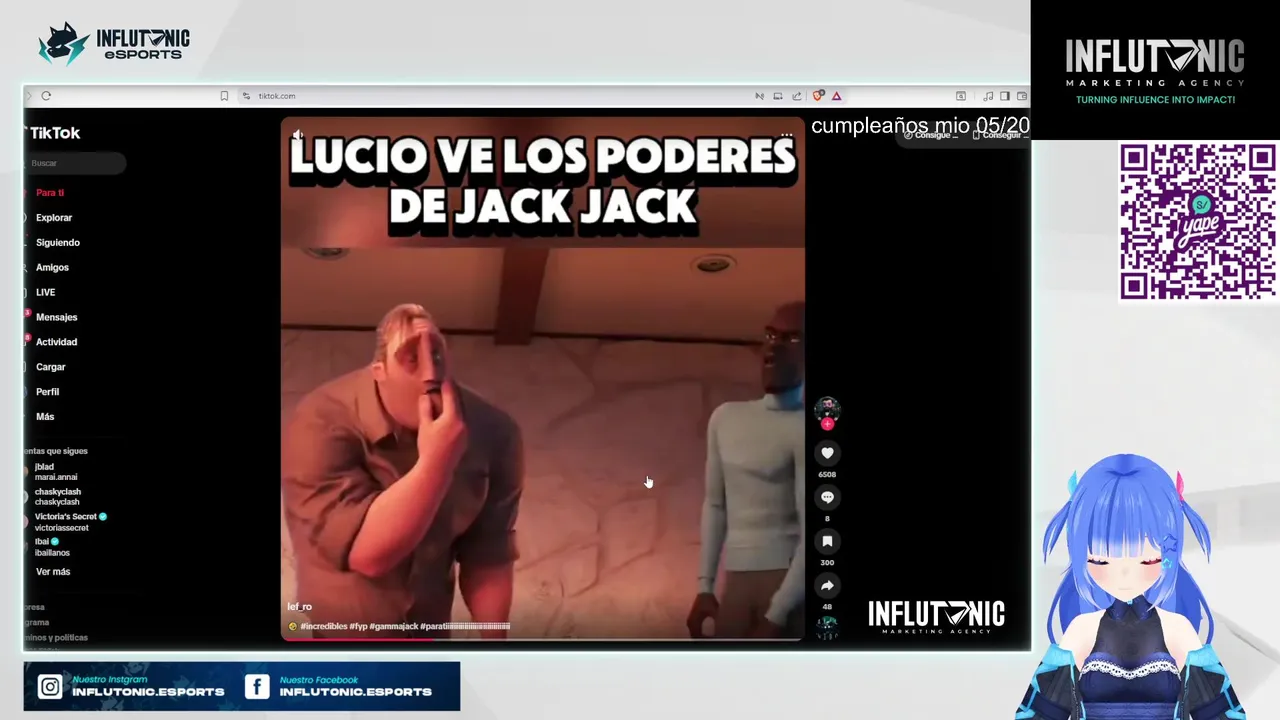
Task: Open Actividad notifications in the sidebar
Action: pos(56,342)
